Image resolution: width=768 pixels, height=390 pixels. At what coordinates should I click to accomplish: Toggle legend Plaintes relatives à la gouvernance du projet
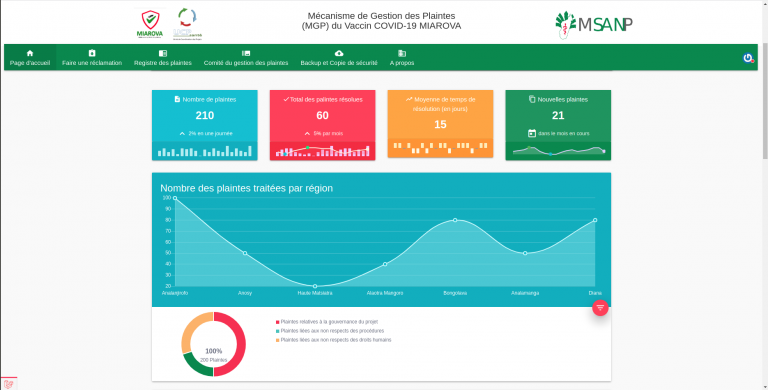(x=327, y=322)
